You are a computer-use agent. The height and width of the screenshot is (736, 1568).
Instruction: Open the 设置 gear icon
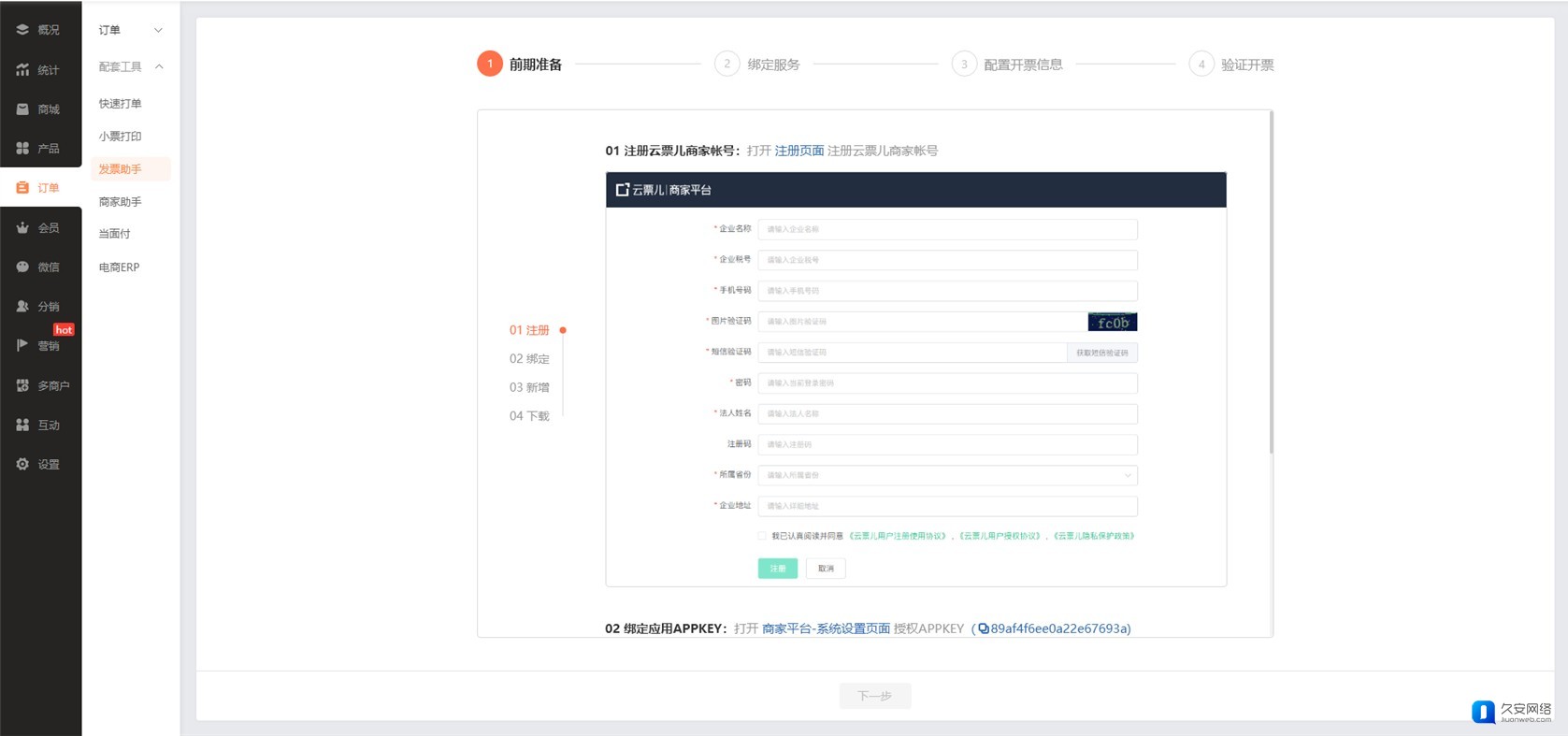[22, 465]
